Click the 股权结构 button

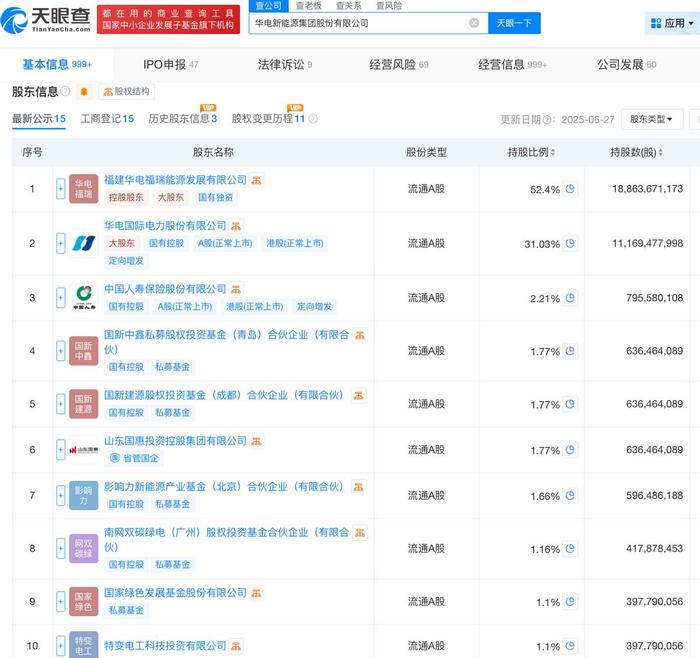(x=127, y=92)
